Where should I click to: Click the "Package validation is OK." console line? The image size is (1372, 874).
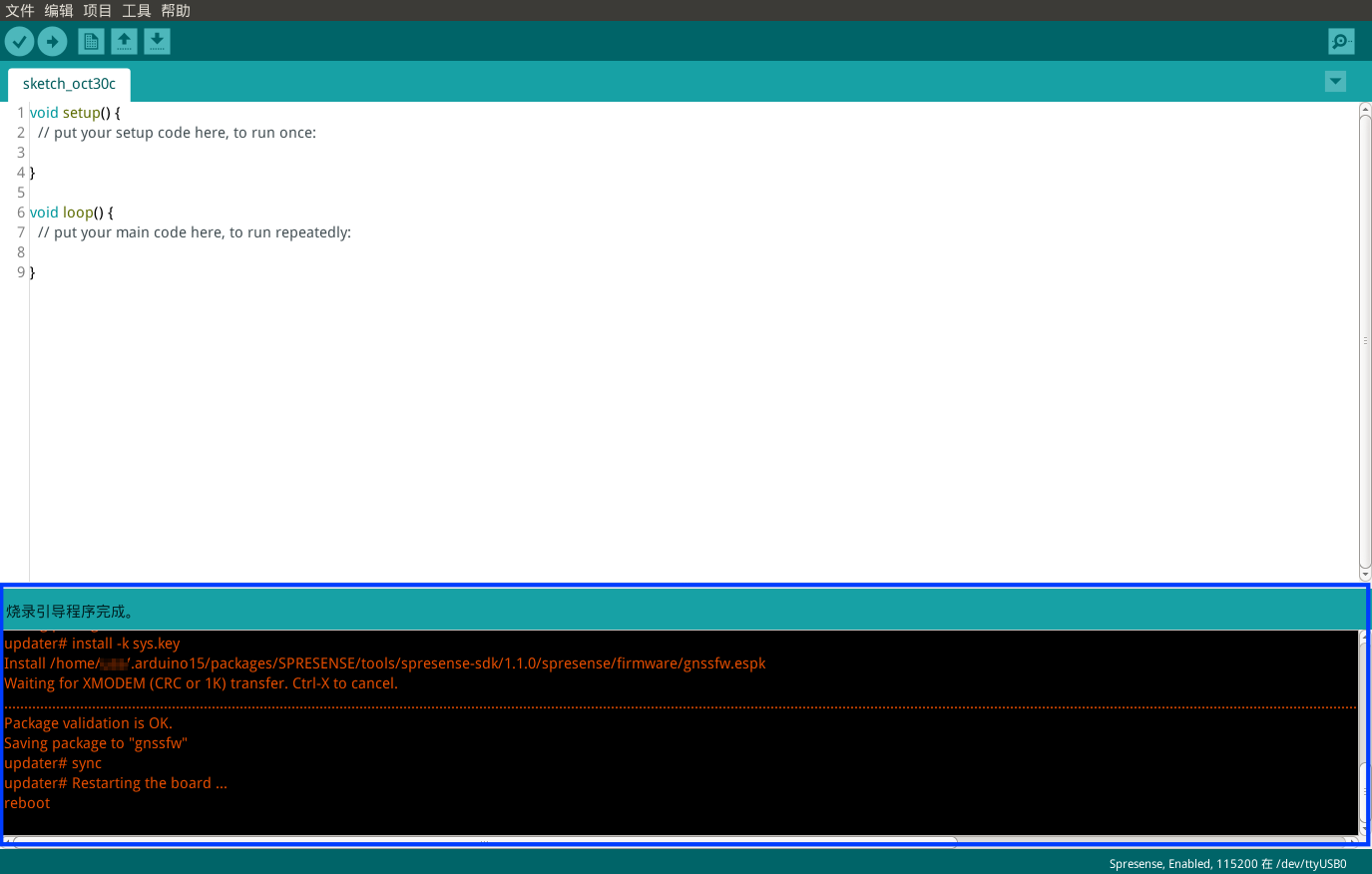pos(88,723)
